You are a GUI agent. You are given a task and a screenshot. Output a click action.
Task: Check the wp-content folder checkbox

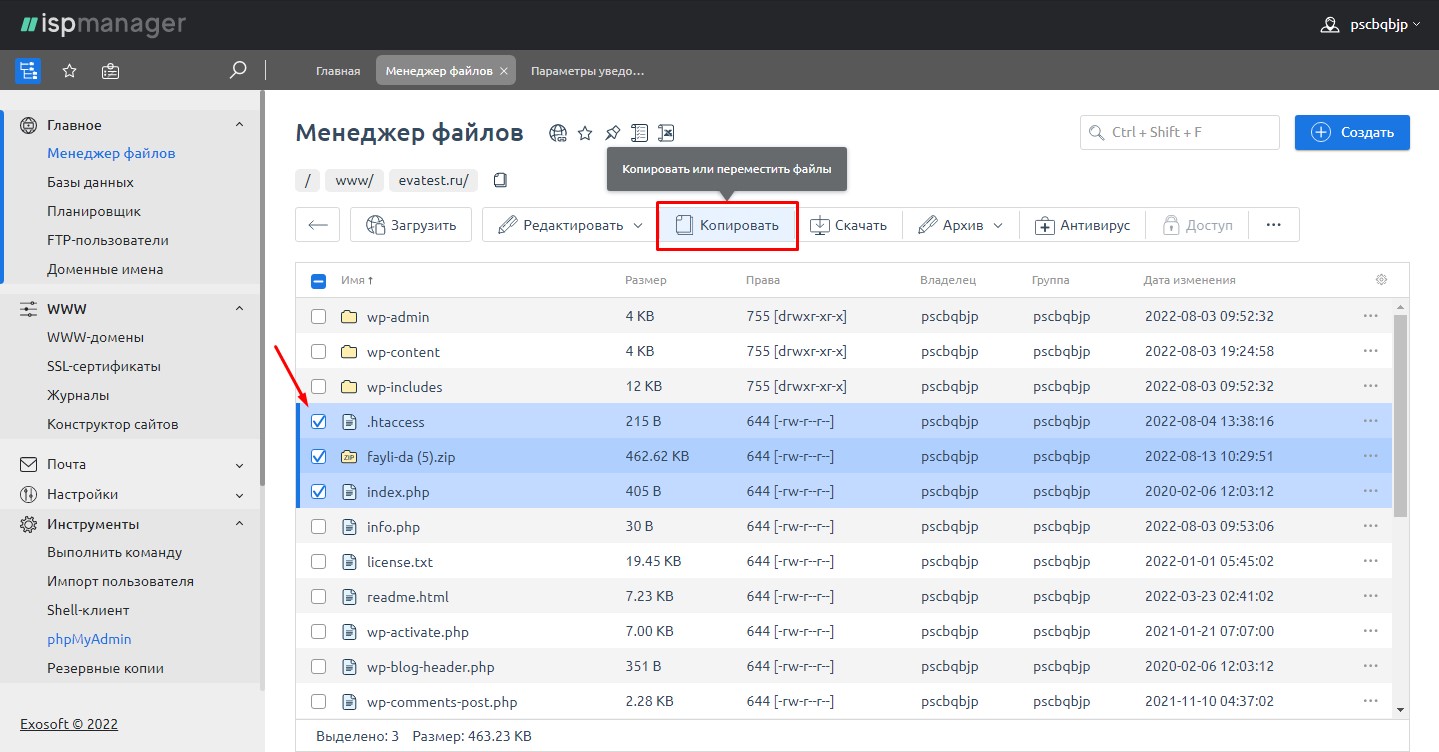(318, 352)
